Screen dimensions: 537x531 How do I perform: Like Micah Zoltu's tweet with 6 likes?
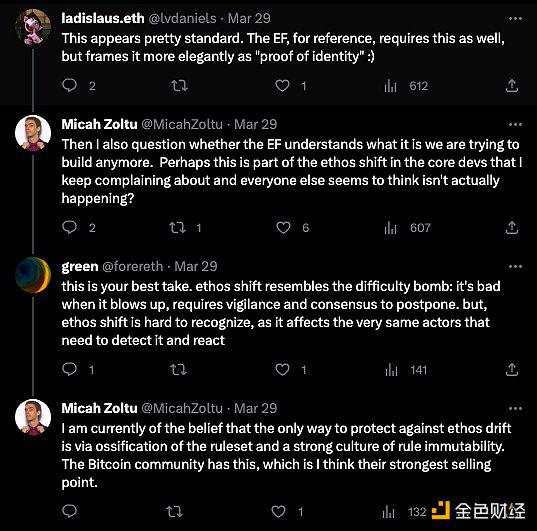click(283, 227)
